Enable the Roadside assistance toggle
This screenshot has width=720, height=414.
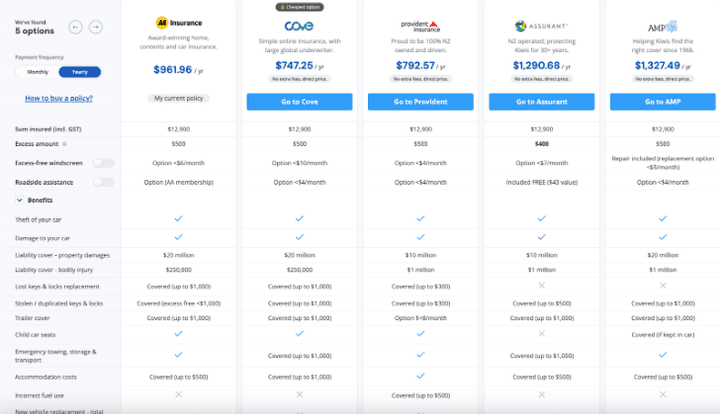pos(104,182)
